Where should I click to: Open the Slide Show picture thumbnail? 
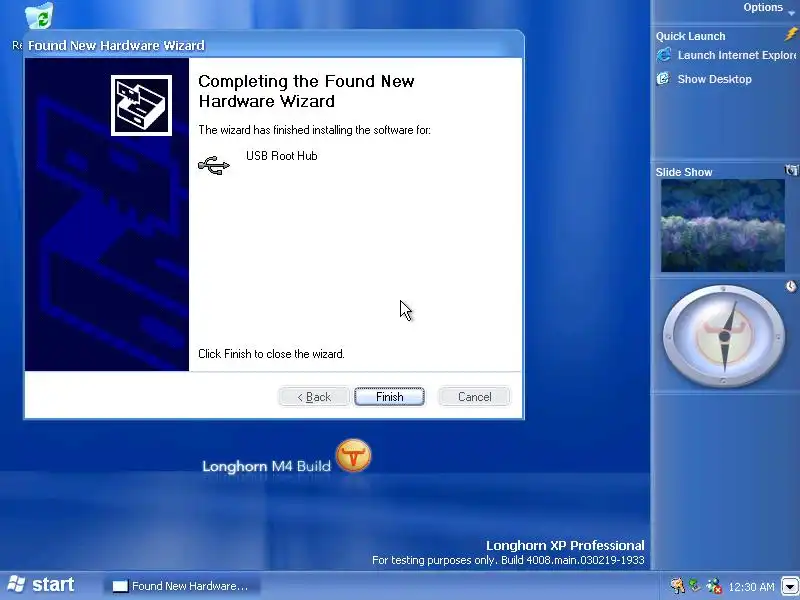pyautogui.click(x=722, y=226)
